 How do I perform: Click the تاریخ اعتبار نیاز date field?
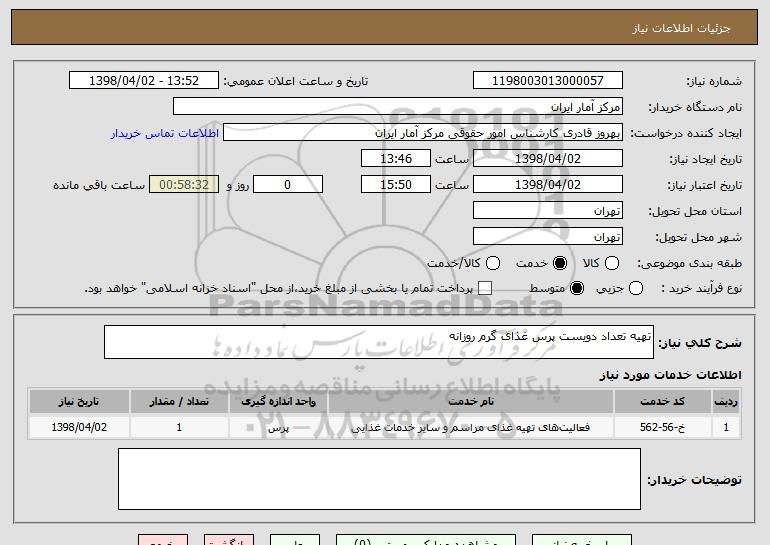(x=548, y=185)
